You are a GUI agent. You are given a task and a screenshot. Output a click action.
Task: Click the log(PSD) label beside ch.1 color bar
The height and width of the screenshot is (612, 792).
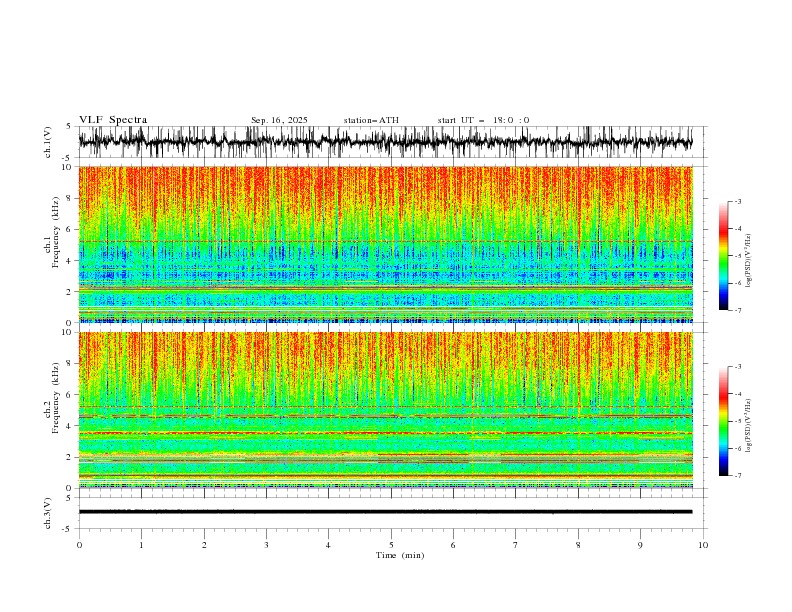click(749, 261)
